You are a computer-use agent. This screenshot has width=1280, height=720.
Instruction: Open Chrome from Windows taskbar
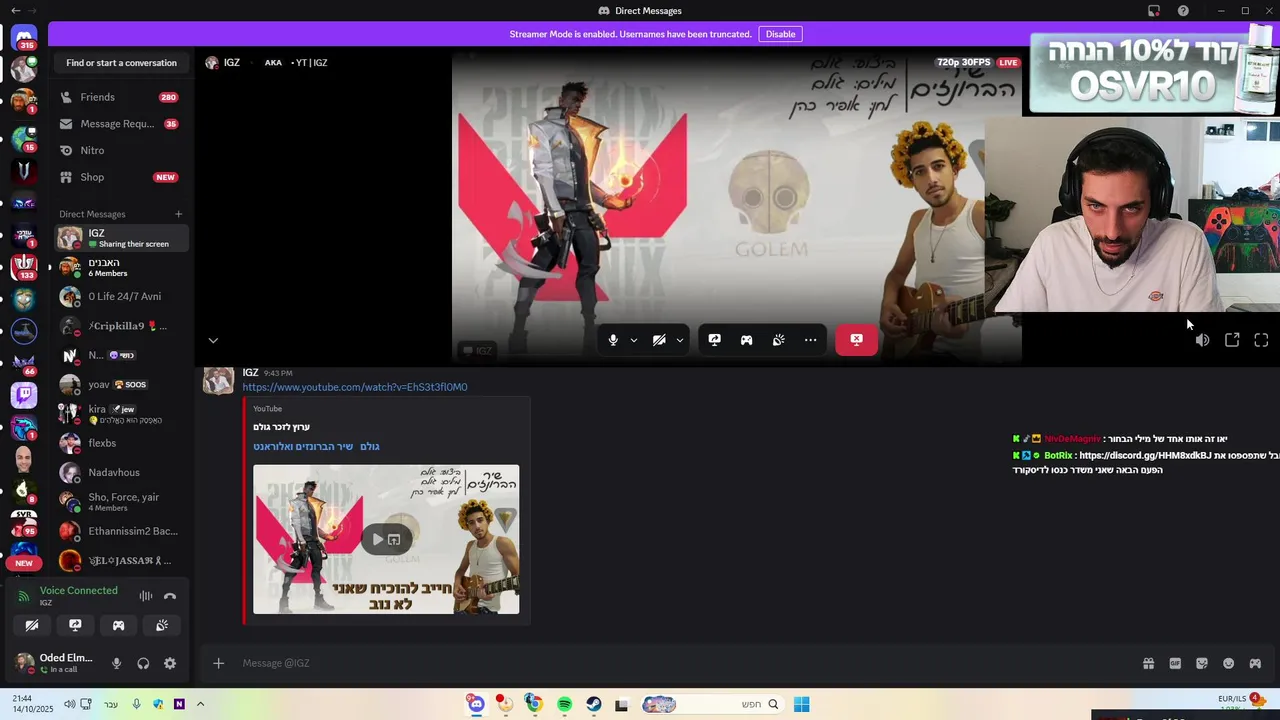pyautogui.click(x=534, y=704)
